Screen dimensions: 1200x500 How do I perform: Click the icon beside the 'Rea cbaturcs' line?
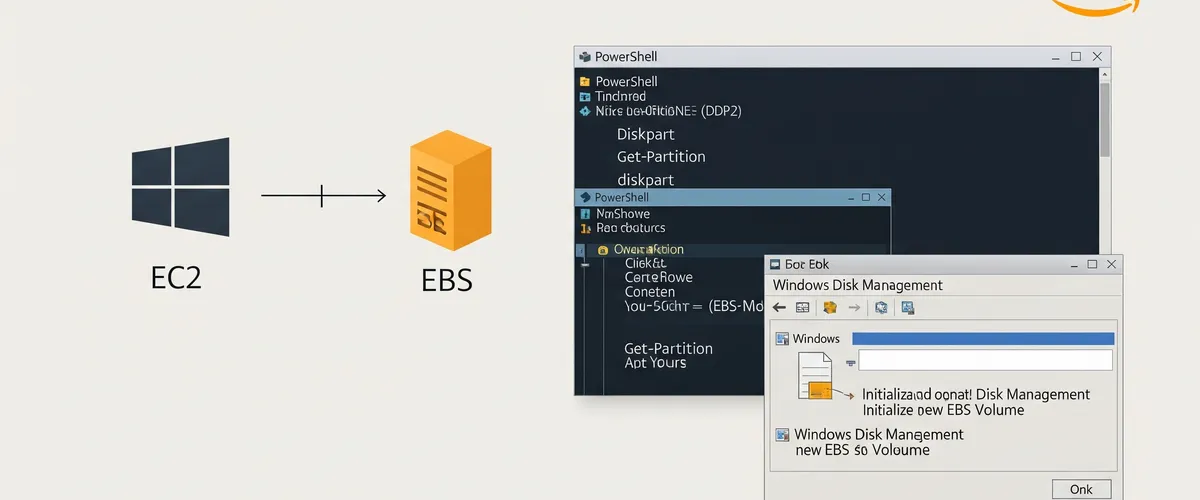(585, 228)
